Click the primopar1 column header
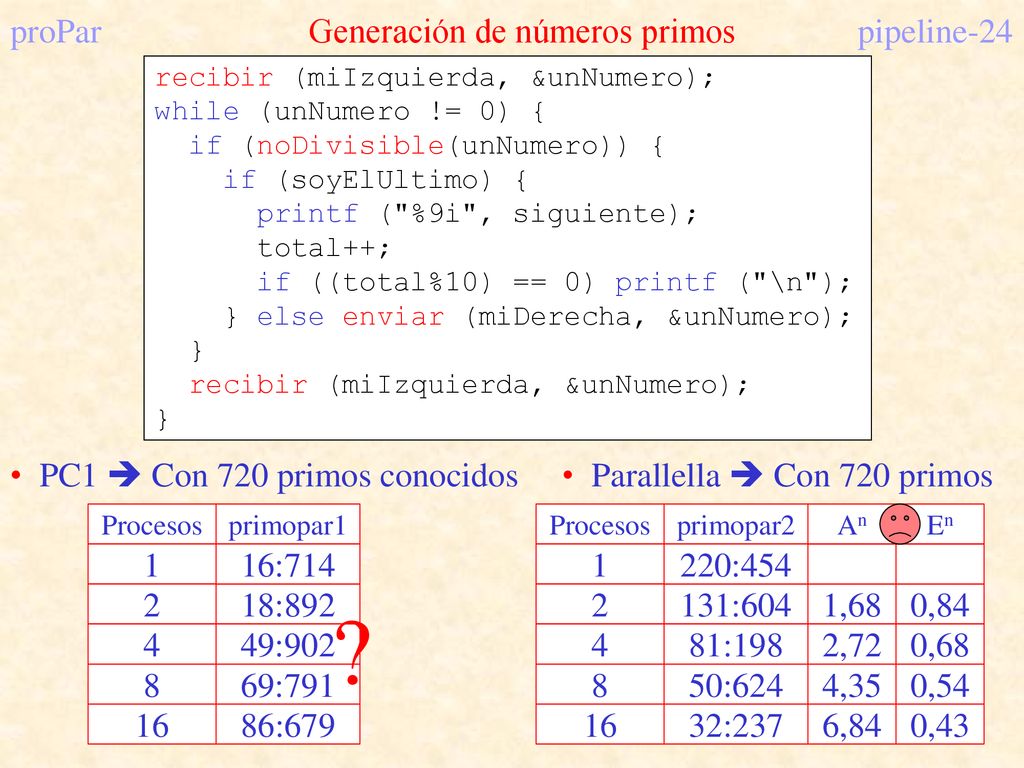The image size is (1024, 768). click(x=287, y=525)
